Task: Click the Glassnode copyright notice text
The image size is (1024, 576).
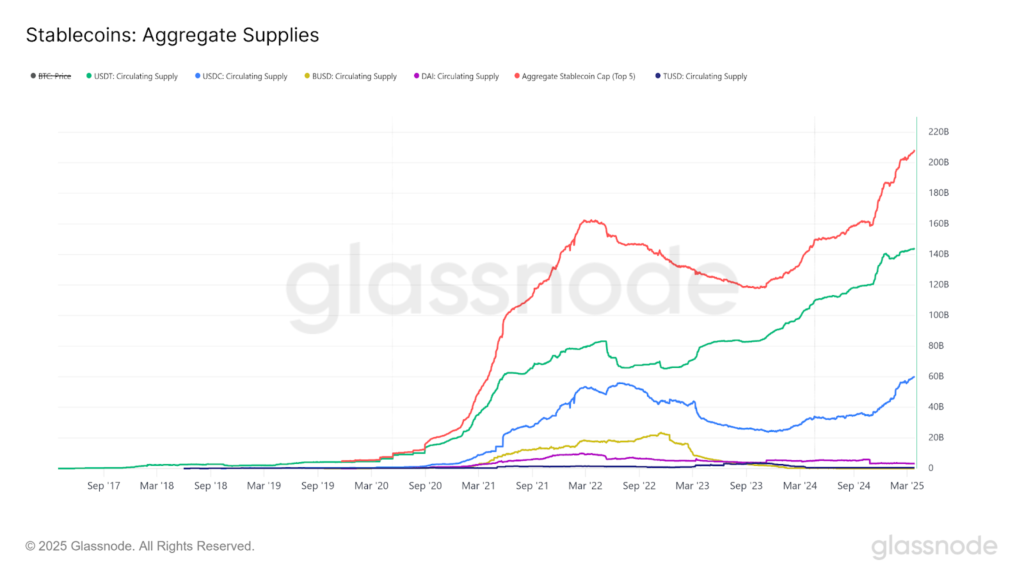Action: tap(140, 546)
